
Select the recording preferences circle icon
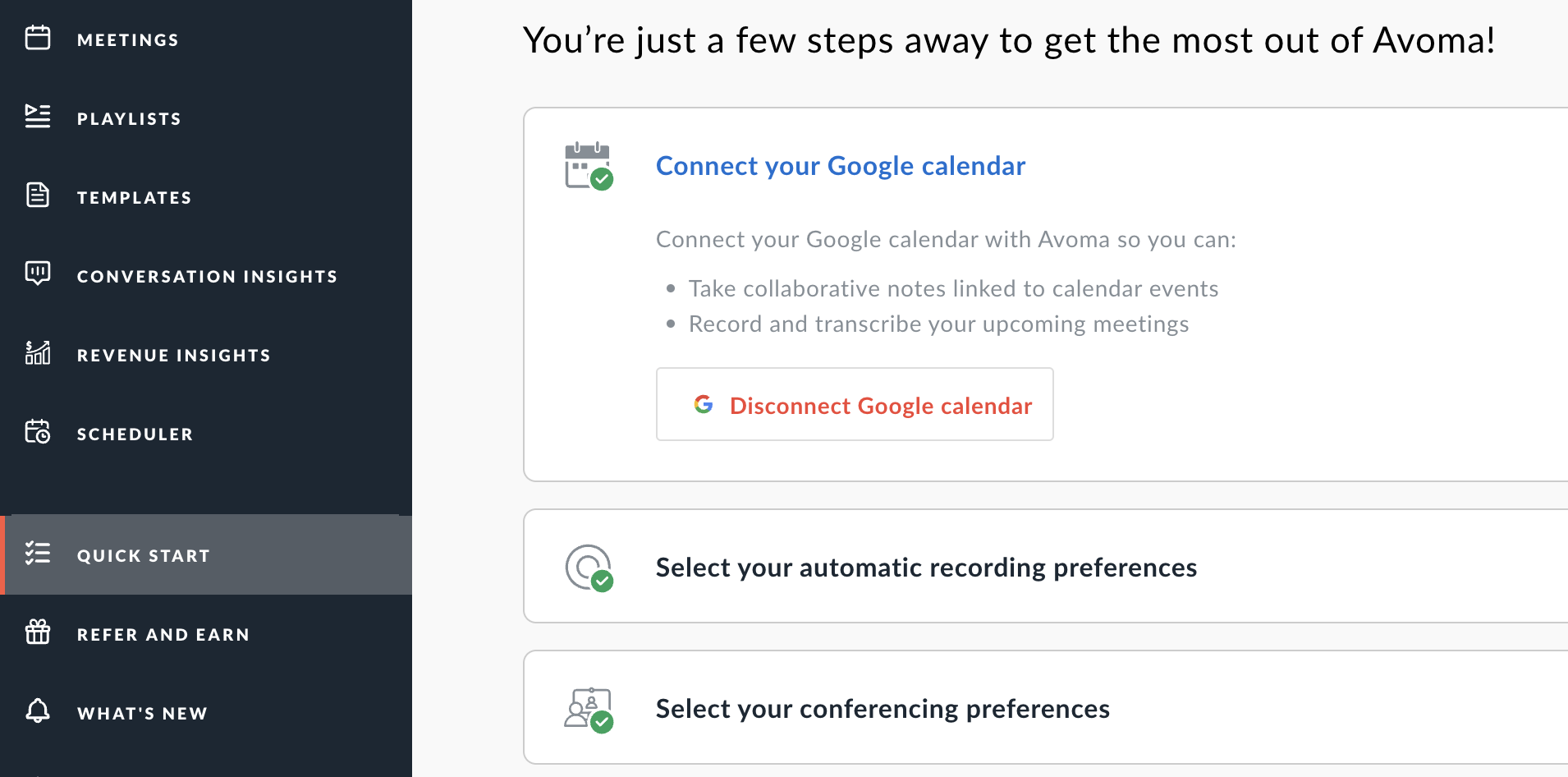pos(586,566)
